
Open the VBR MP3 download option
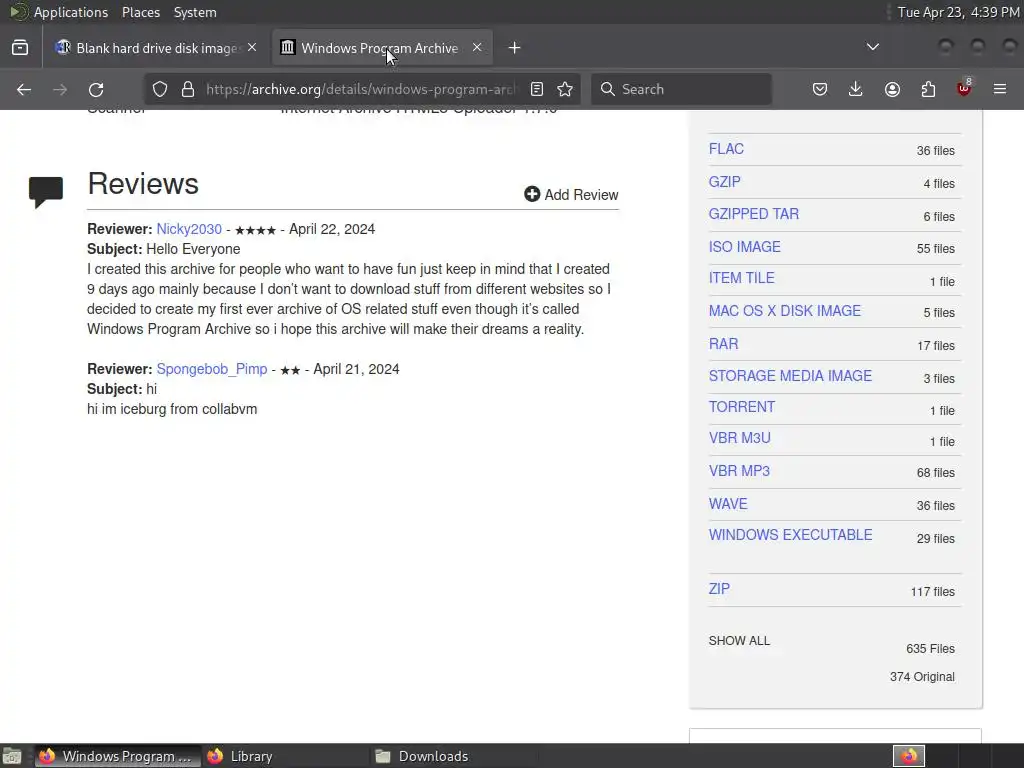[739, 471]
